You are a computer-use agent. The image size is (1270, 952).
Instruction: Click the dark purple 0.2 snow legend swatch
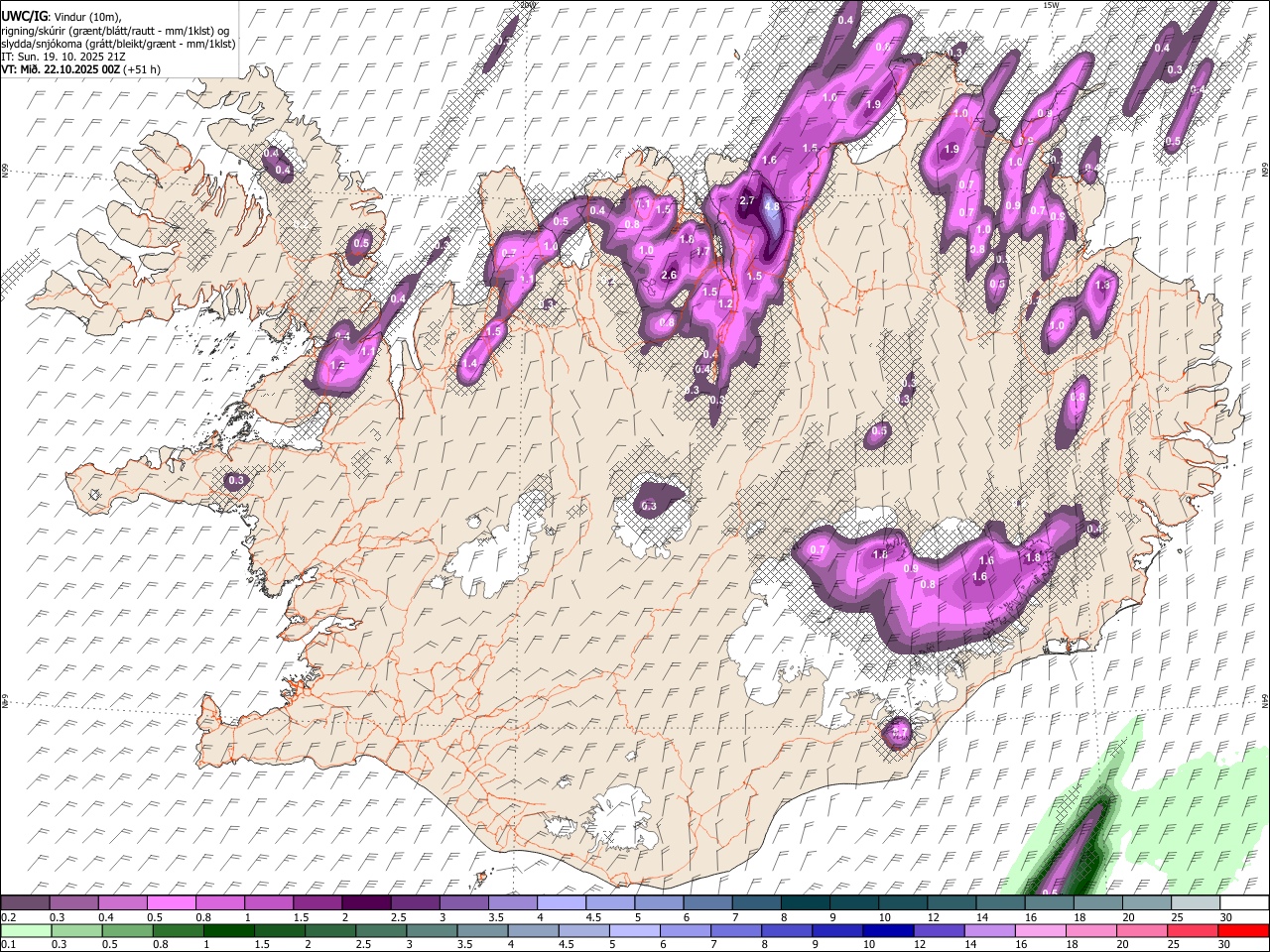click(25, 903)
